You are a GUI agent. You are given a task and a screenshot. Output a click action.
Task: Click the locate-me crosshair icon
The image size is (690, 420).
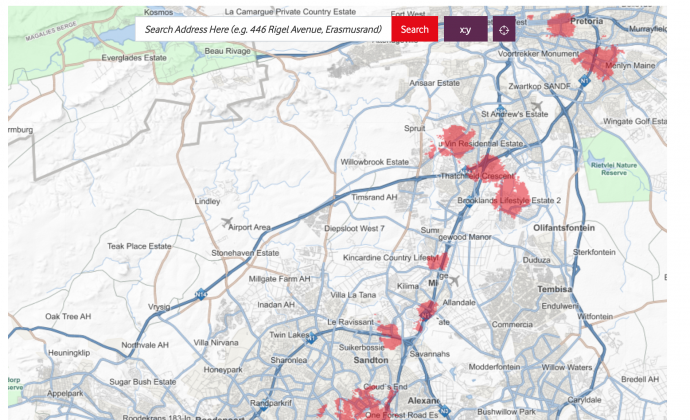[x=504, y=30]
